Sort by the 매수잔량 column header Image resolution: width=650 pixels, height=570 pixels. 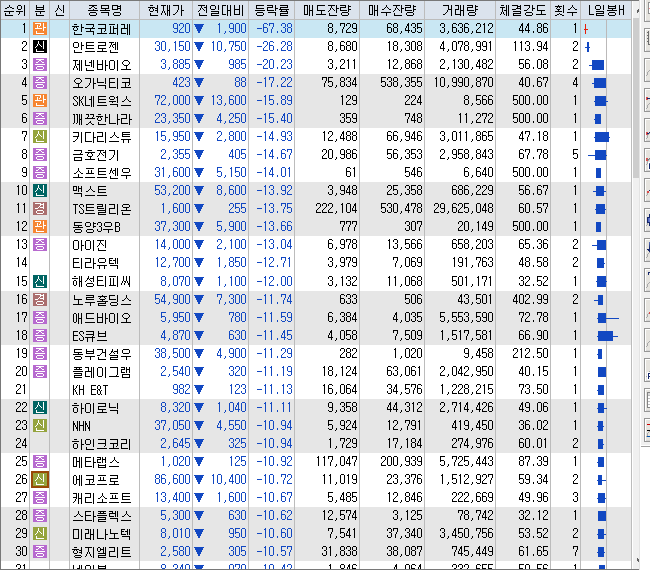pos(392,10)
